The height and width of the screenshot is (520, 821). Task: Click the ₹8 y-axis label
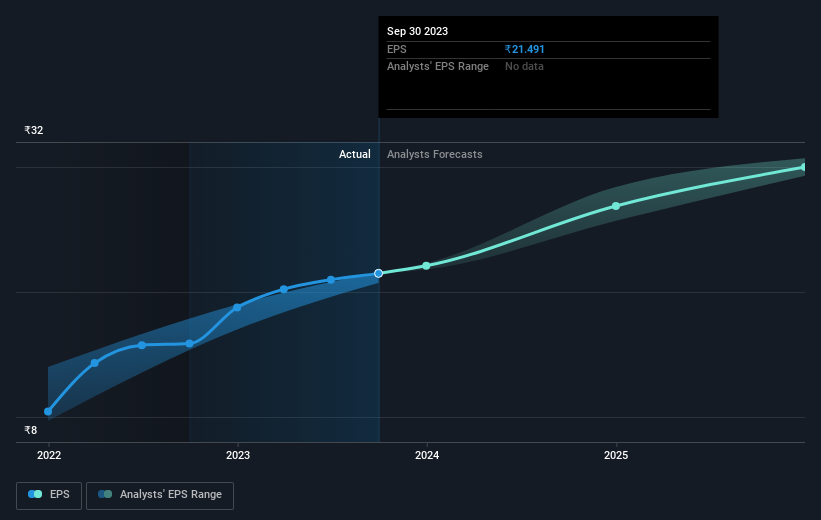pos(31,430)
